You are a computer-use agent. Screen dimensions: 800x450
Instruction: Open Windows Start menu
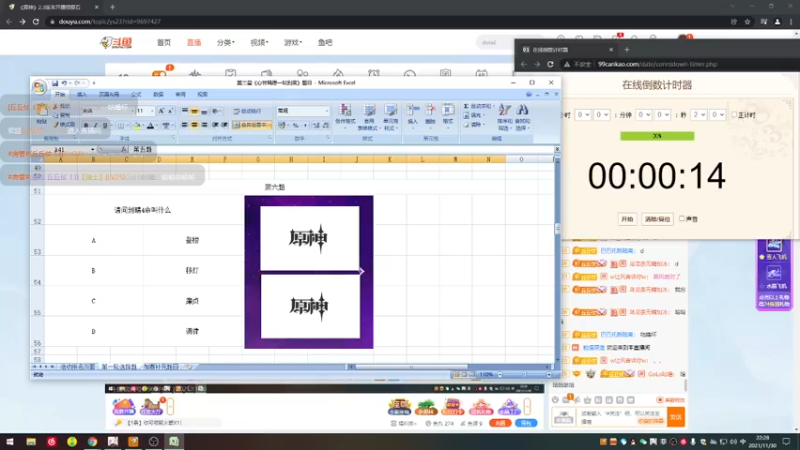click(10, 441)
